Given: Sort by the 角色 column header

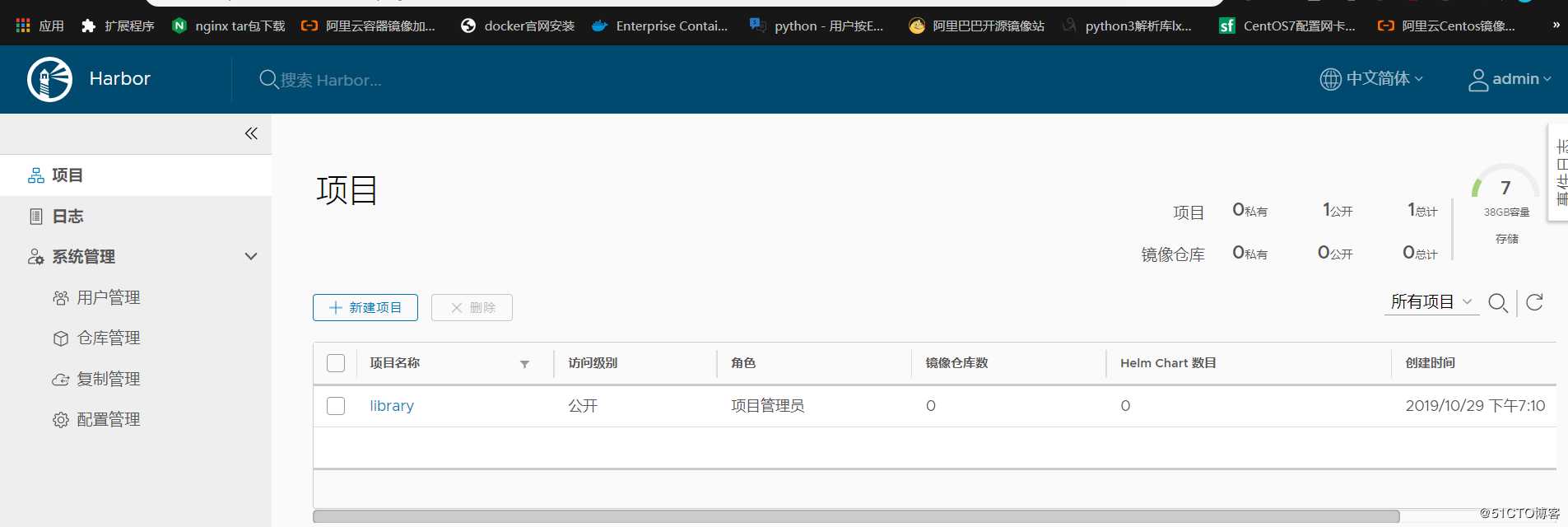Looking at the screenshot, I should (743, 363).
